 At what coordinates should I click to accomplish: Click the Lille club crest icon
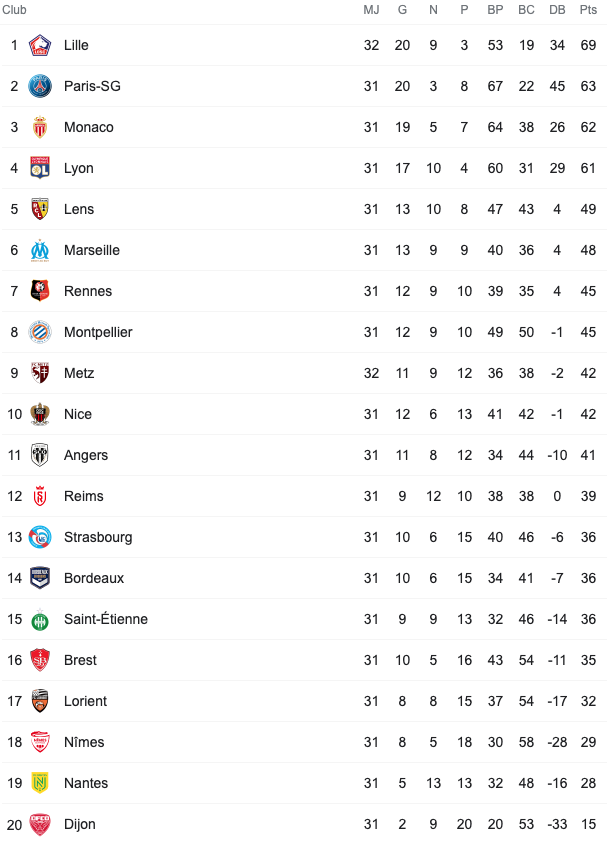coord(40,45)
